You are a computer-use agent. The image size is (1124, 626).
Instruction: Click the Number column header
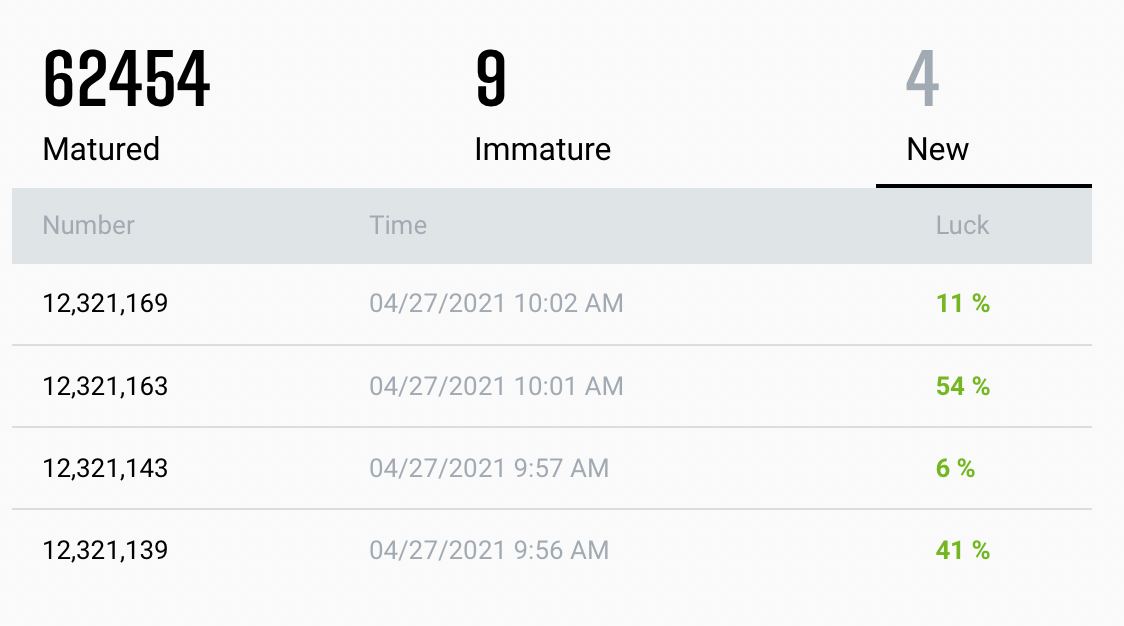pos(88,225)
